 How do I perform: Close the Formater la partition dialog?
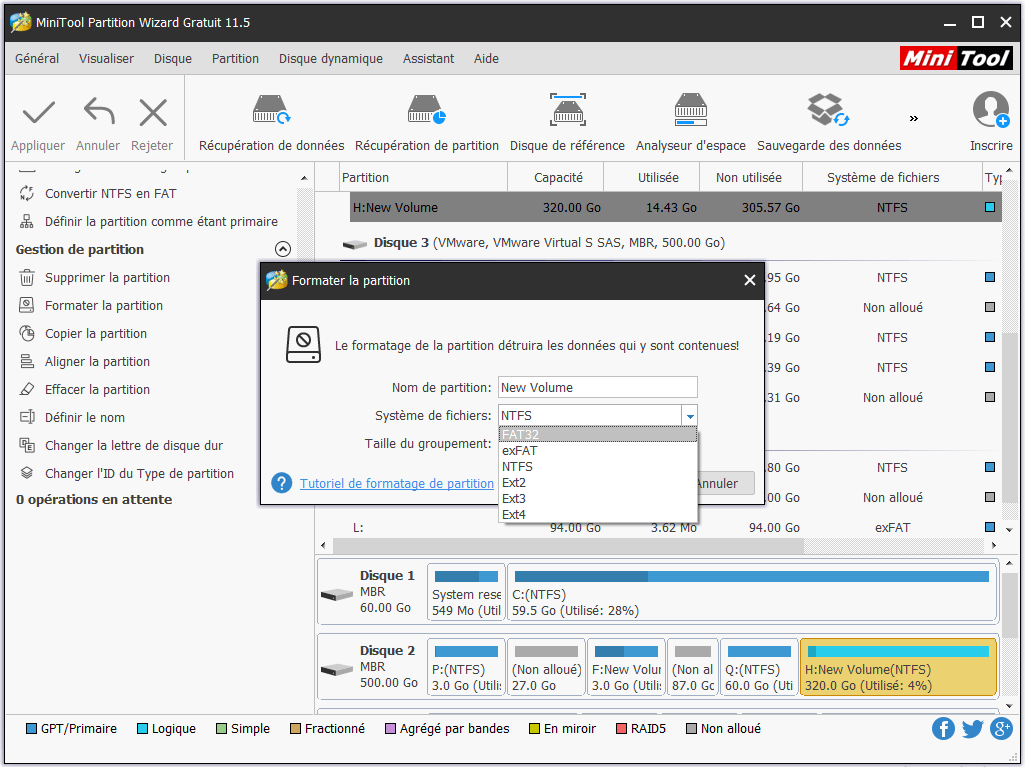coord(750,280)
